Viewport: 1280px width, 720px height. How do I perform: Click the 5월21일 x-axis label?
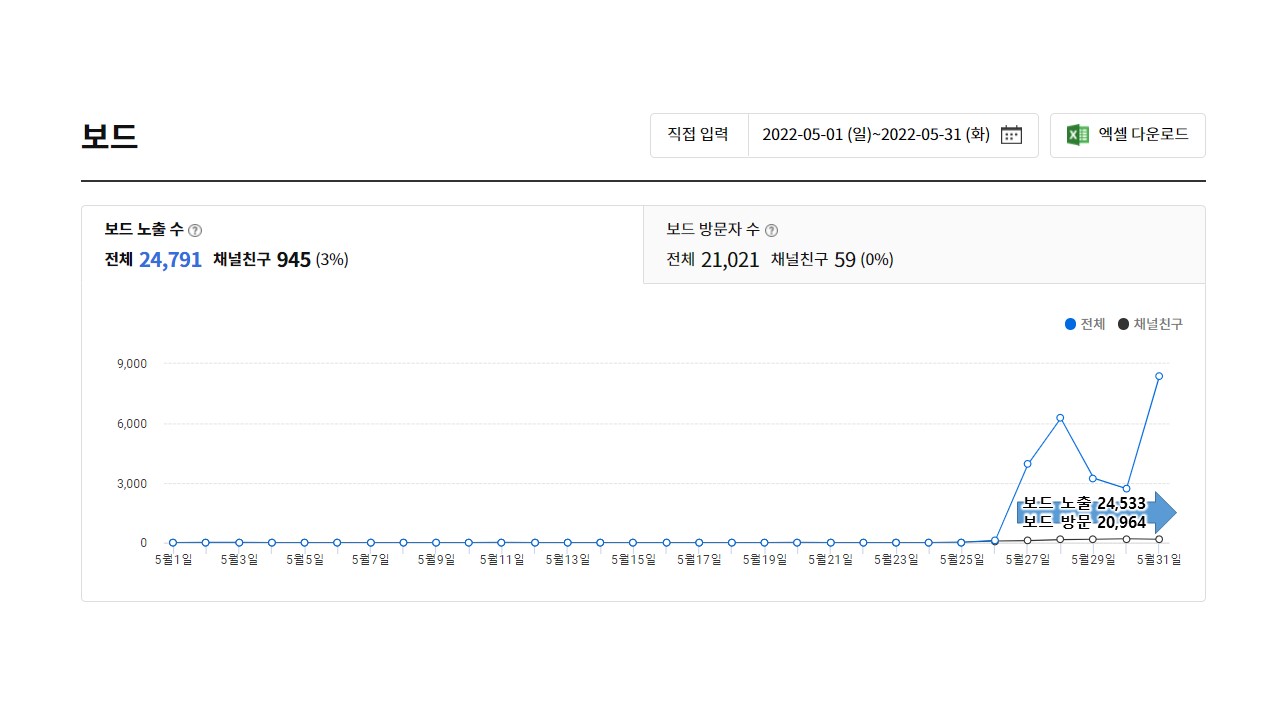tap(830, 561)
